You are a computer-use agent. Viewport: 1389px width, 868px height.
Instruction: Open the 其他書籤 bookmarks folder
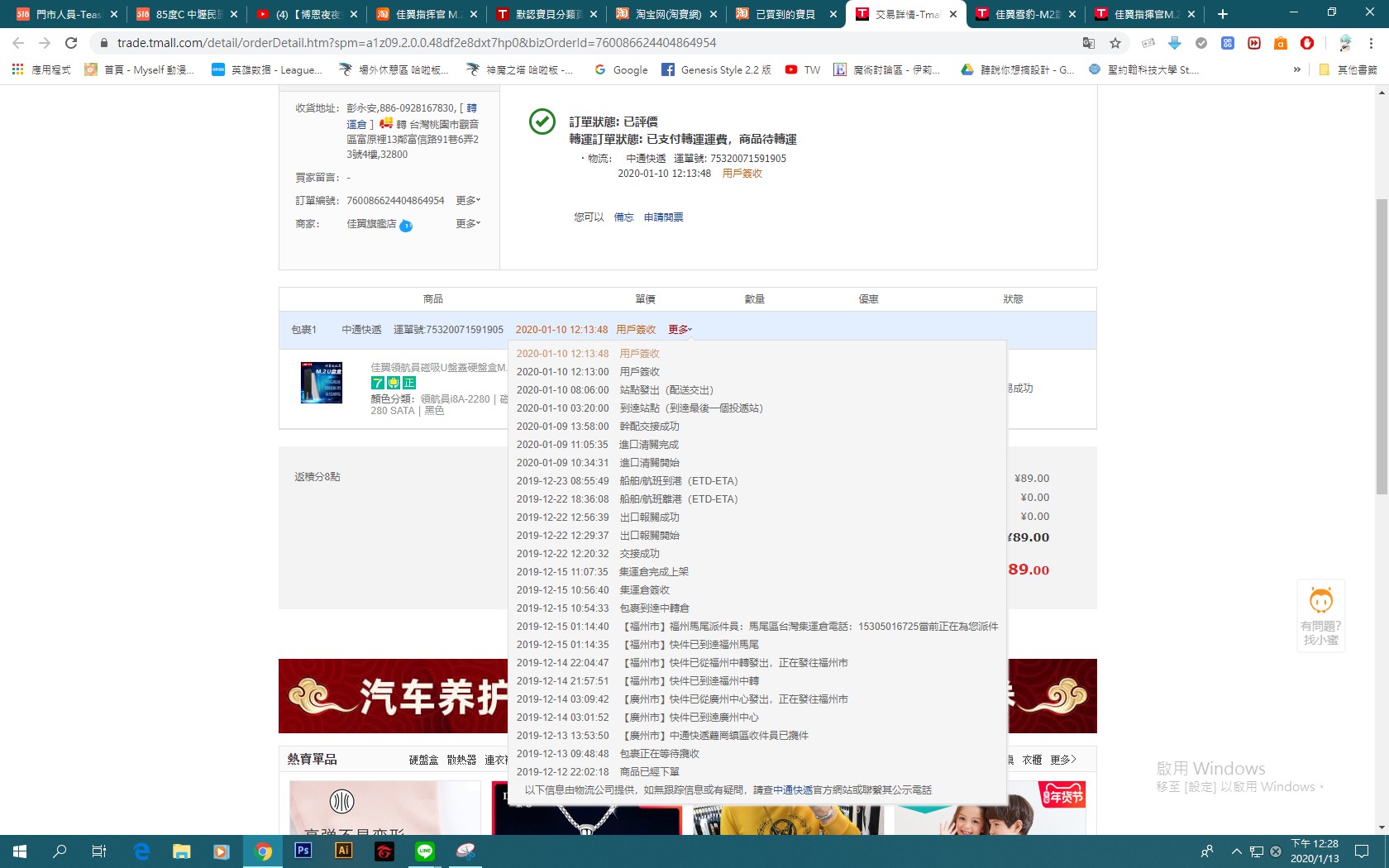pyautogui.click(x=1348, y=69)
